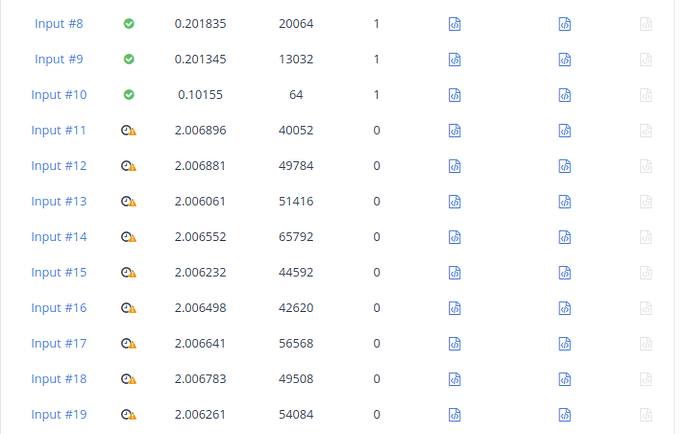Open the Input #14 link
Image resolution: width=690 pixels, height=434 pixels.
(x=59, y=237)
